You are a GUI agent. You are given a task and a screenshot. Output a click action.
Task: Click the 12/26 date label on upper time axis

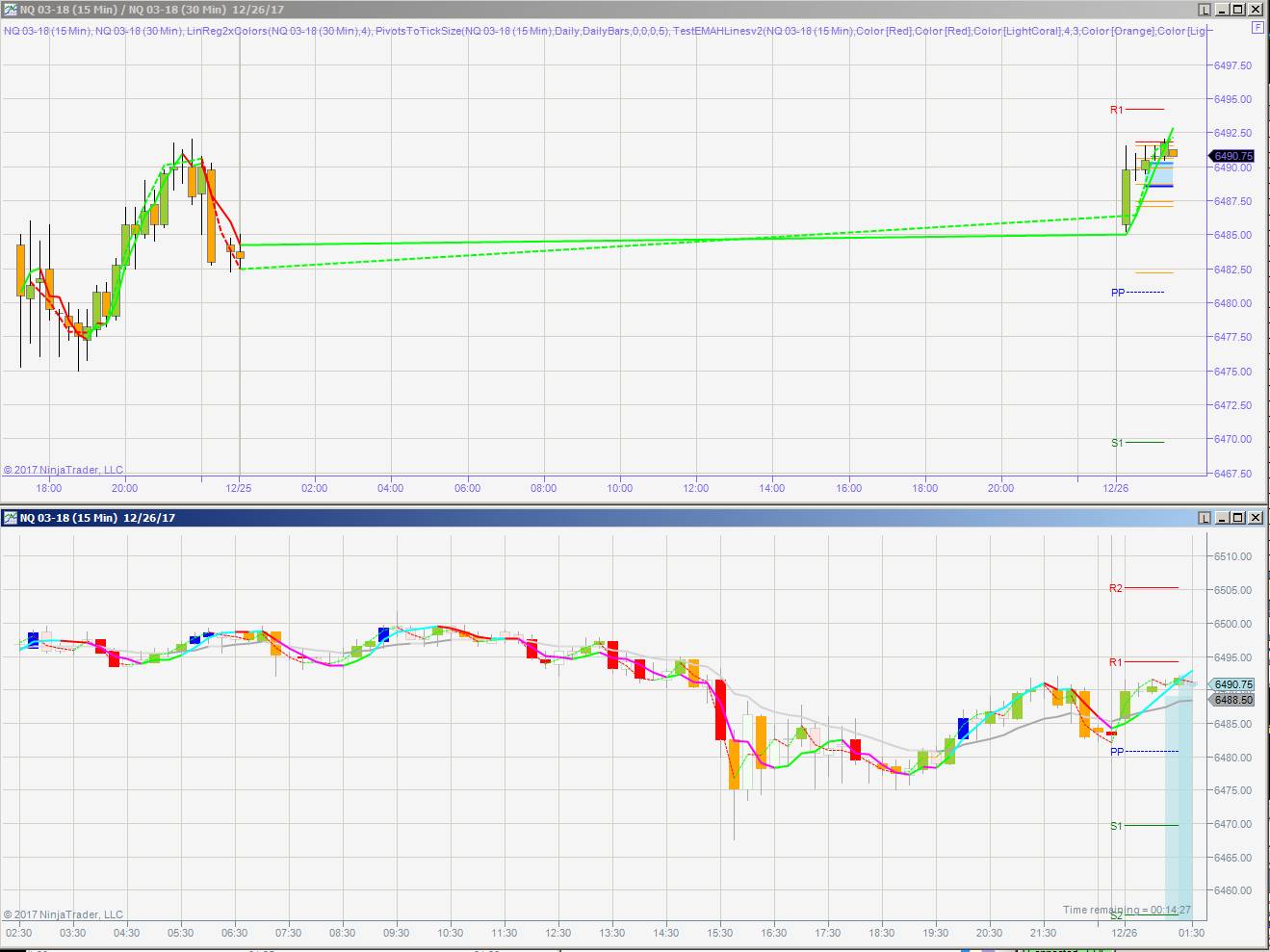pyautogui.click(x=1116, y=488)
